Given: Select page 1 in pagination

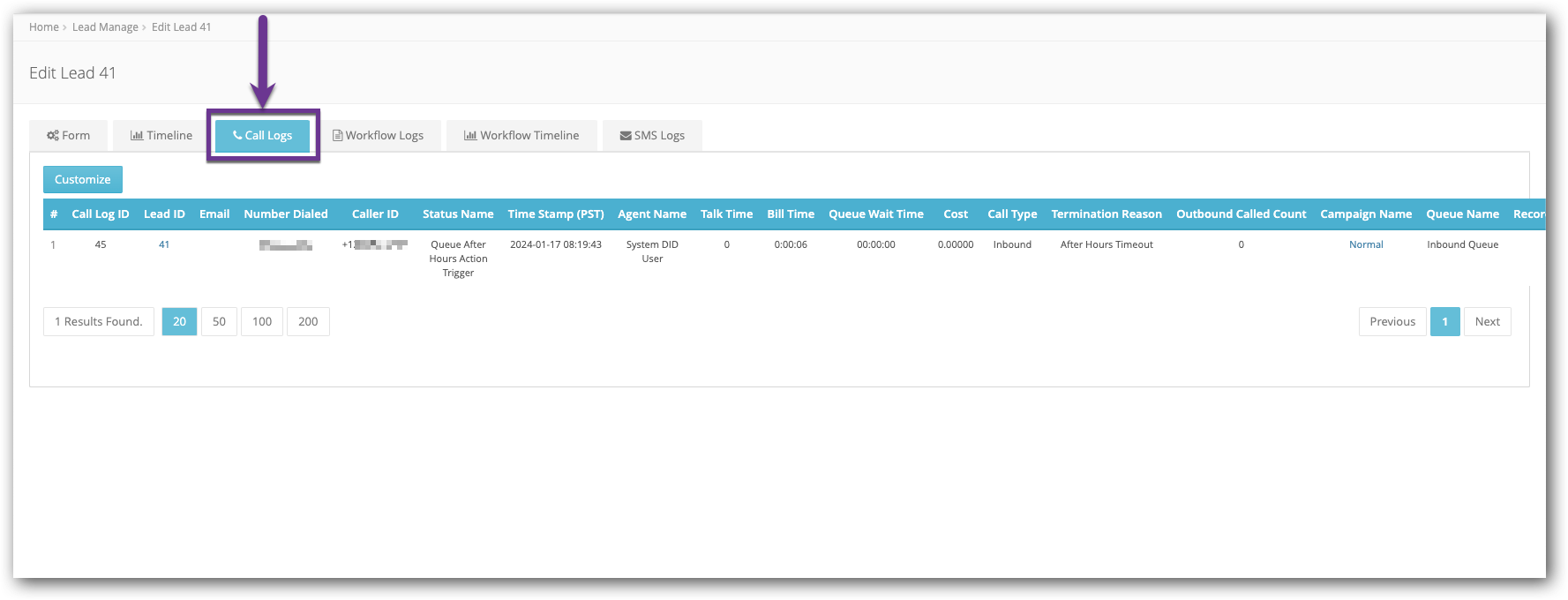Looking at the screenshot, I should click(x=1445, y=321).
